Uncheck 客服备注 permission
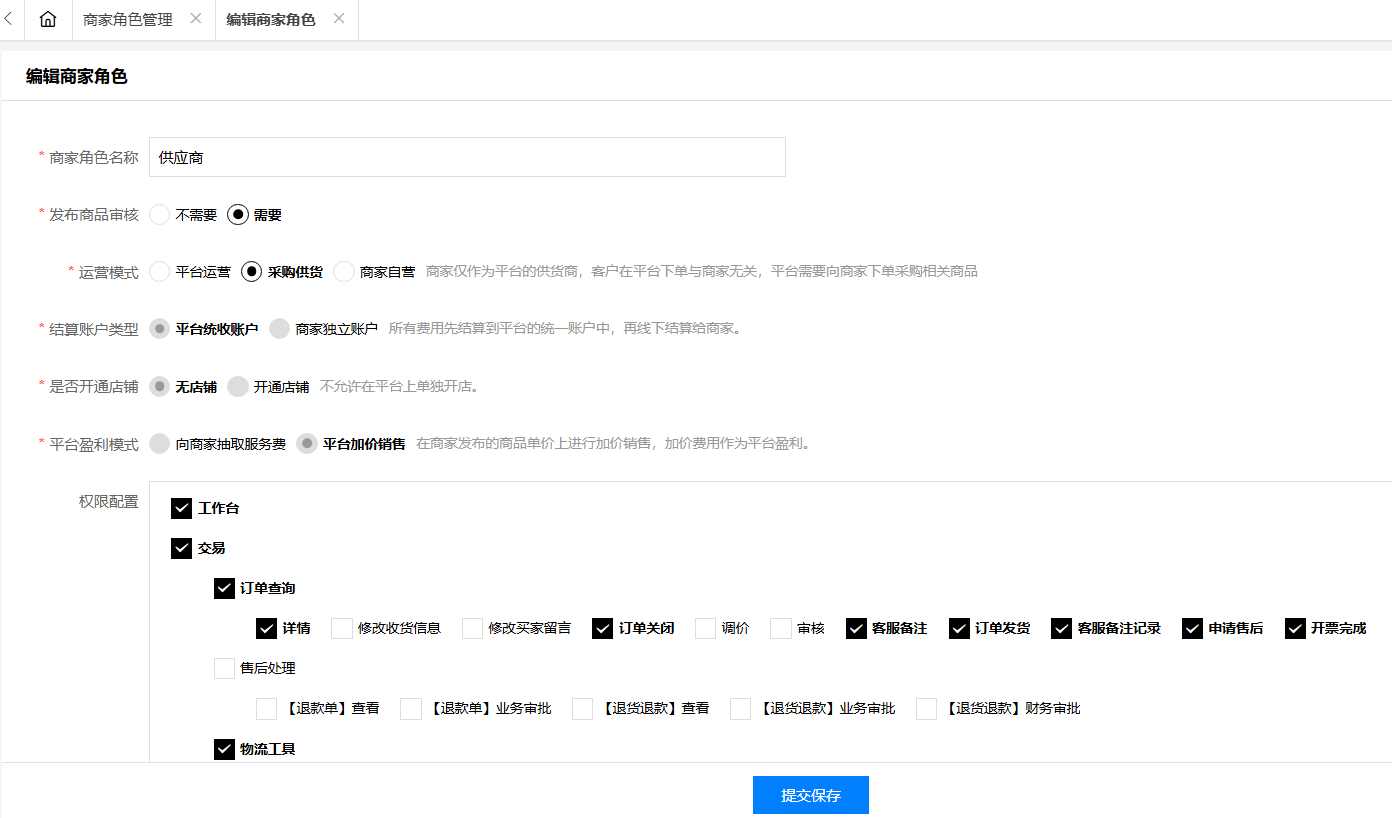The width and height of the screenshot is (1392, 818). pyautogui.click(x=856, y=629)
